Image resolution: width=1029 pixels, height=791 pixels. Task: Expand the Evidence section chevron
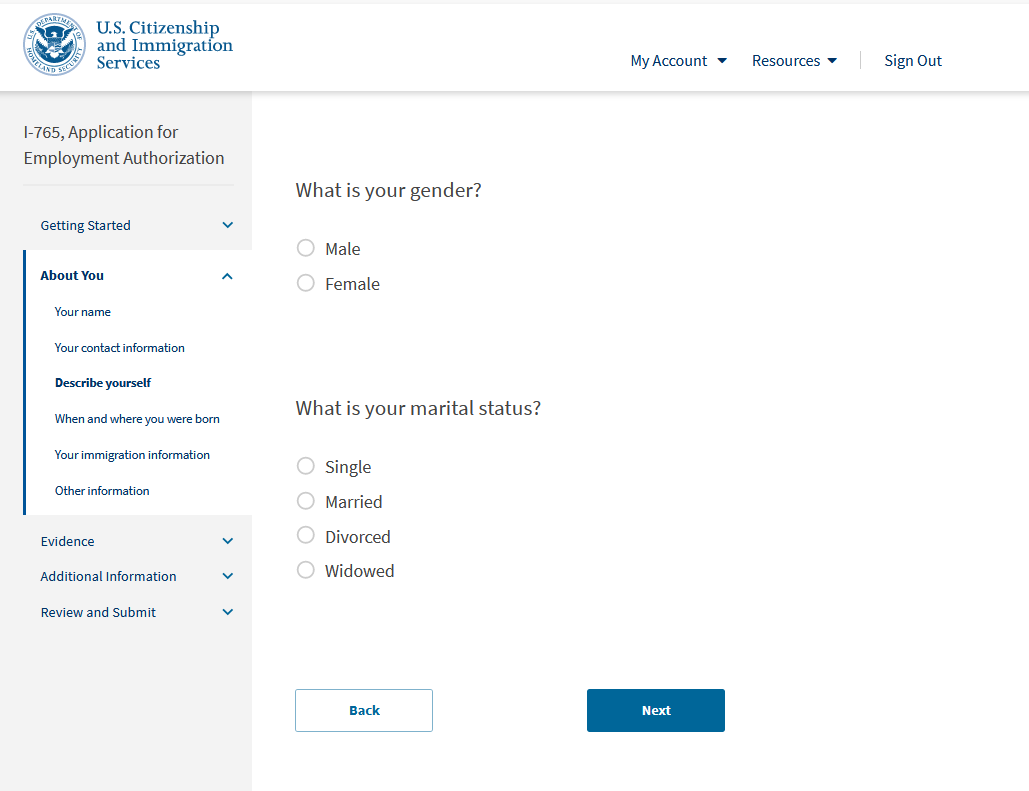click(227, 541)
